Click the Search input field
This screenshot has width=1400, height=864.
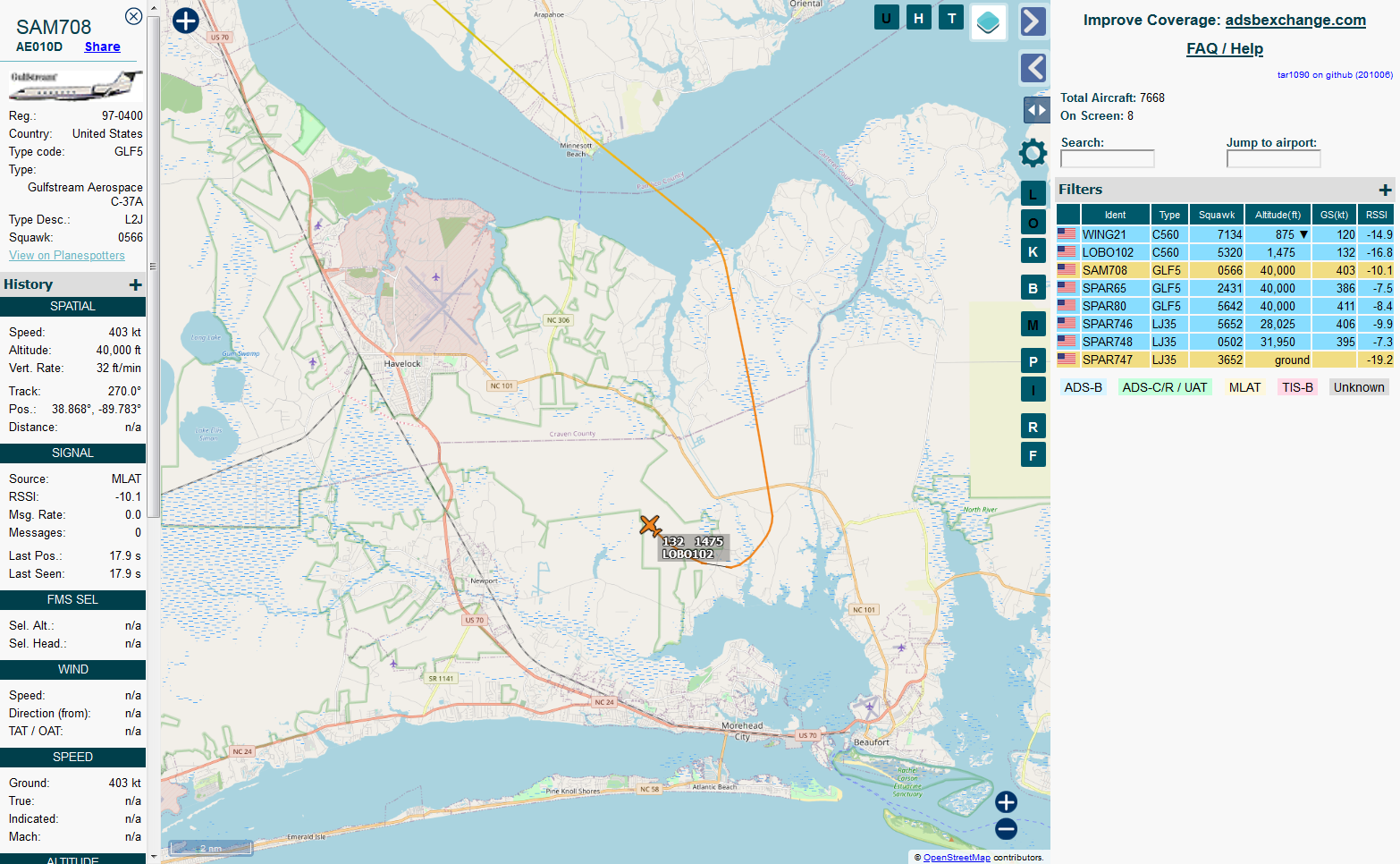click(x=1108, y=158)
